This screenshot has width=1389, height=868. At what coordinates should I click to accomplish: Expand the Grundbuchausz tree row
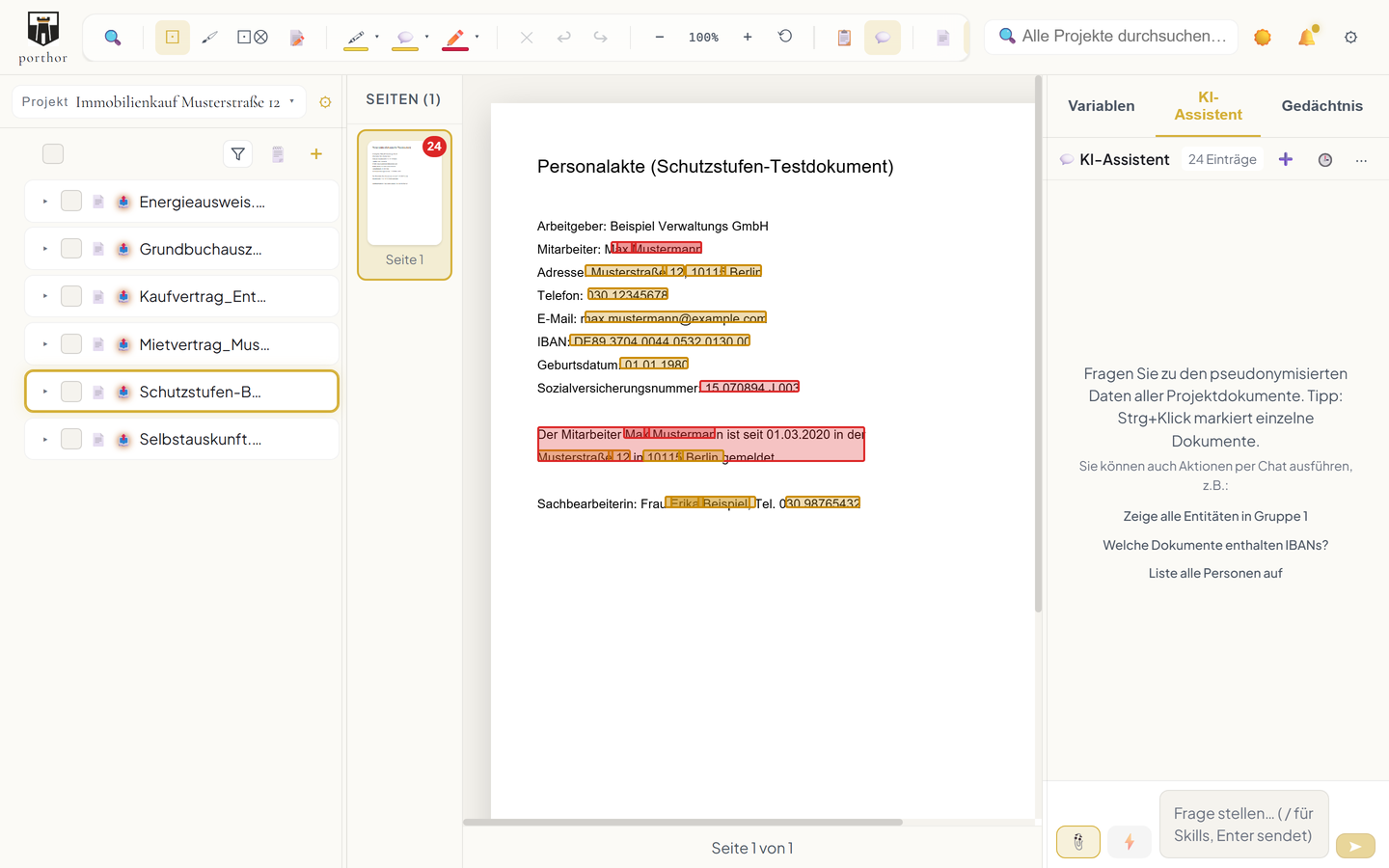(44, 249)
